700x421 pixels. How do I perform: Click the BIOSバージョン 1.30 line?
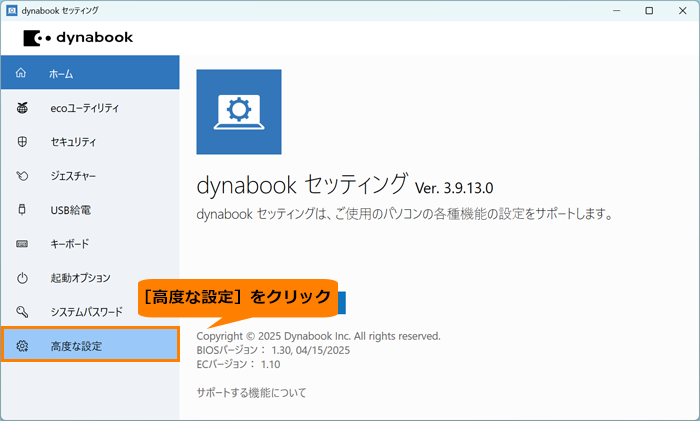click(x=273, y=350)
